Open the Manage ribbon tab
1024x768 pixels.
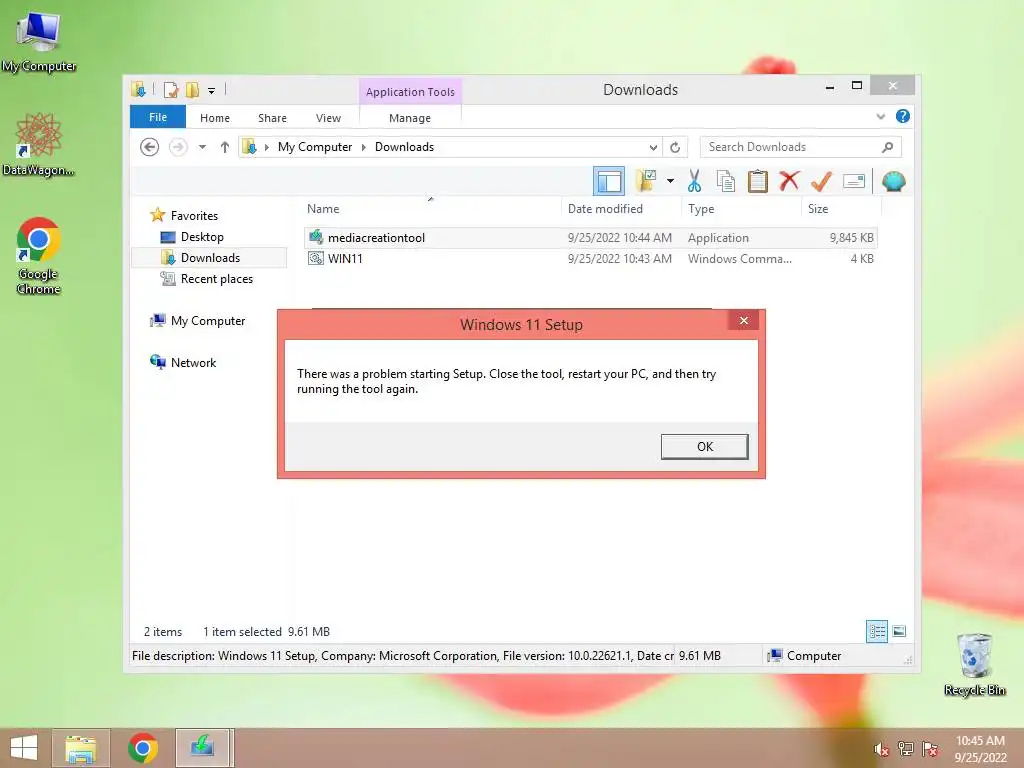coord(409,118)
